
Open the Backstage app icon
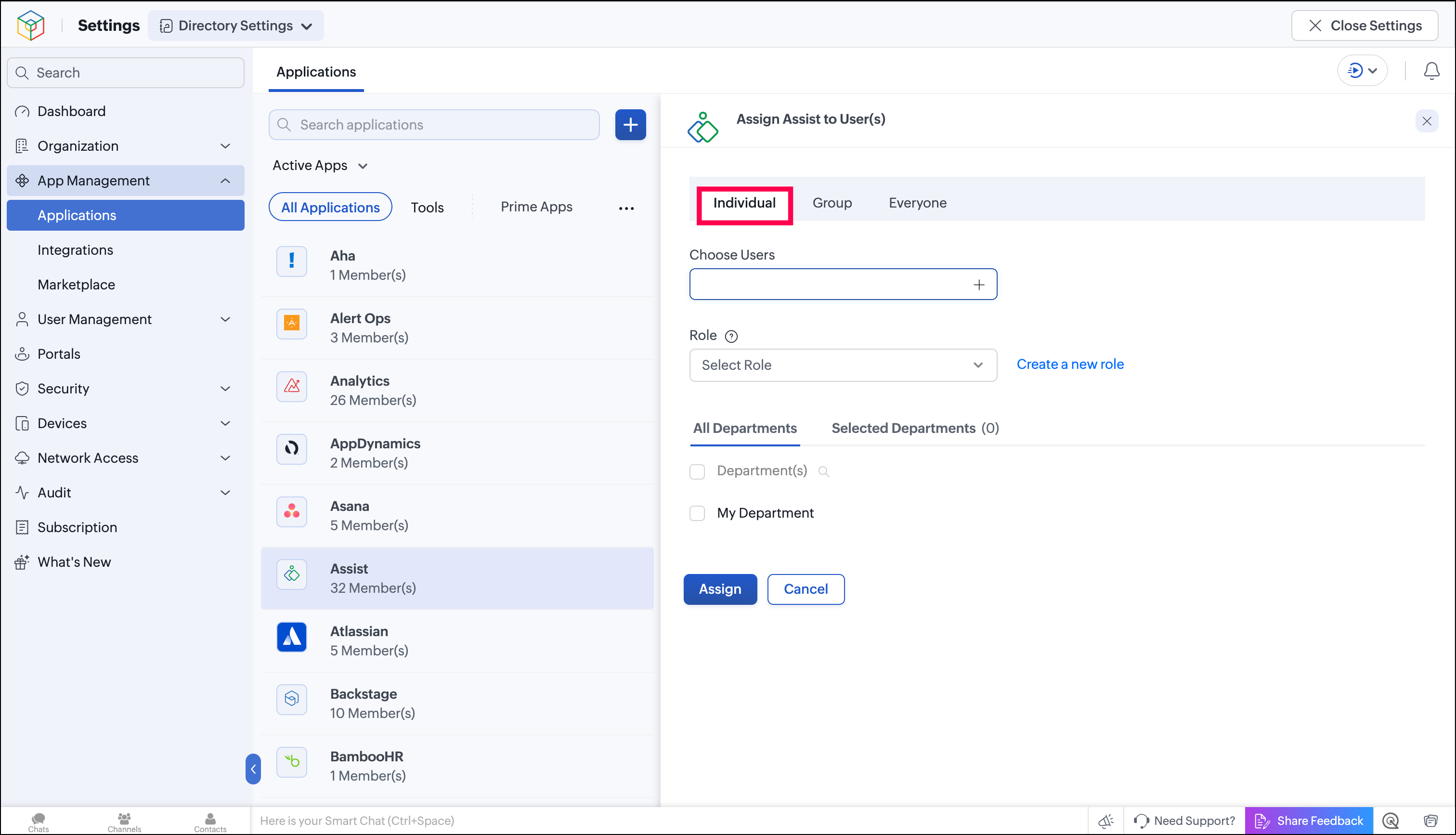click(292, 699)
